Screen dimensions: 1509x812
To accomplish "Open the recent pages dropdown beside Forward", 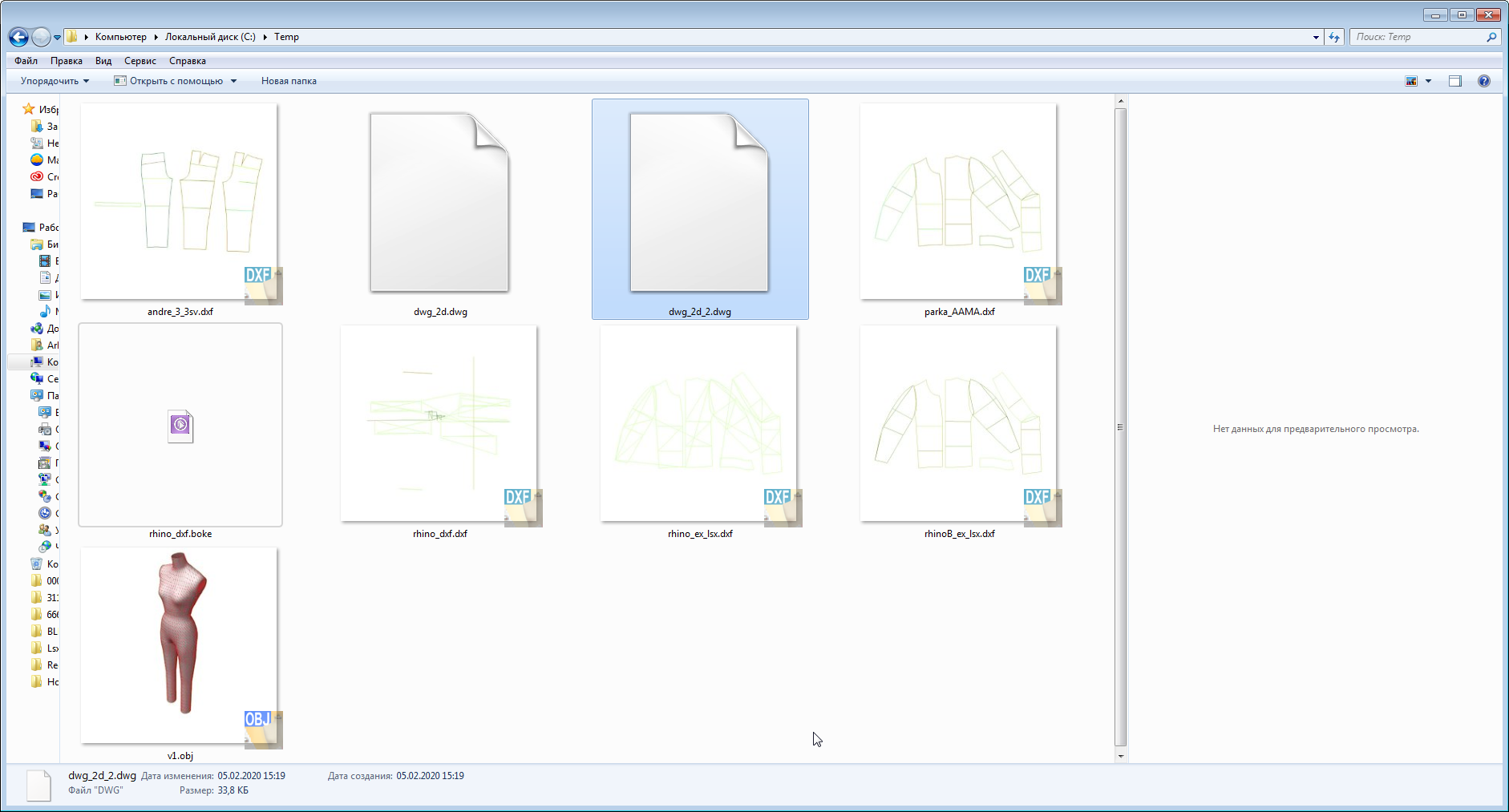I will [57, 38].
